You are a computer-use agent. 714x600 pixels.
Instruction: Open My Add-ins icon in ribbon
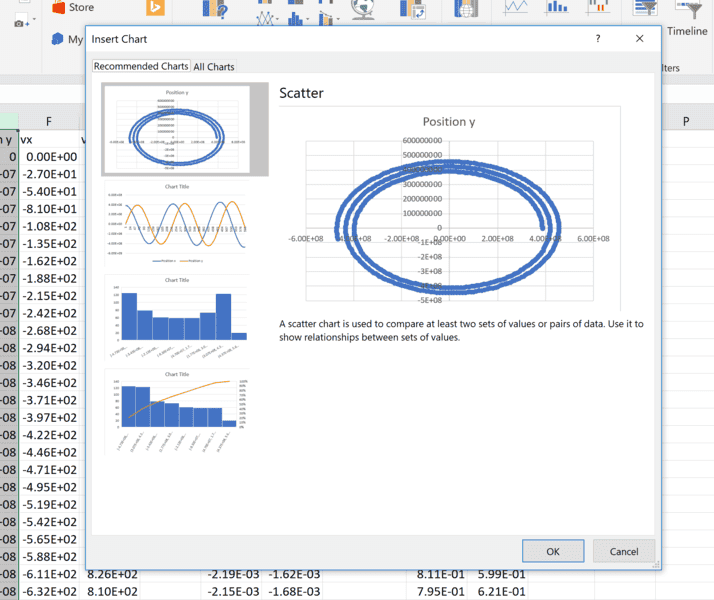[57, 39]
